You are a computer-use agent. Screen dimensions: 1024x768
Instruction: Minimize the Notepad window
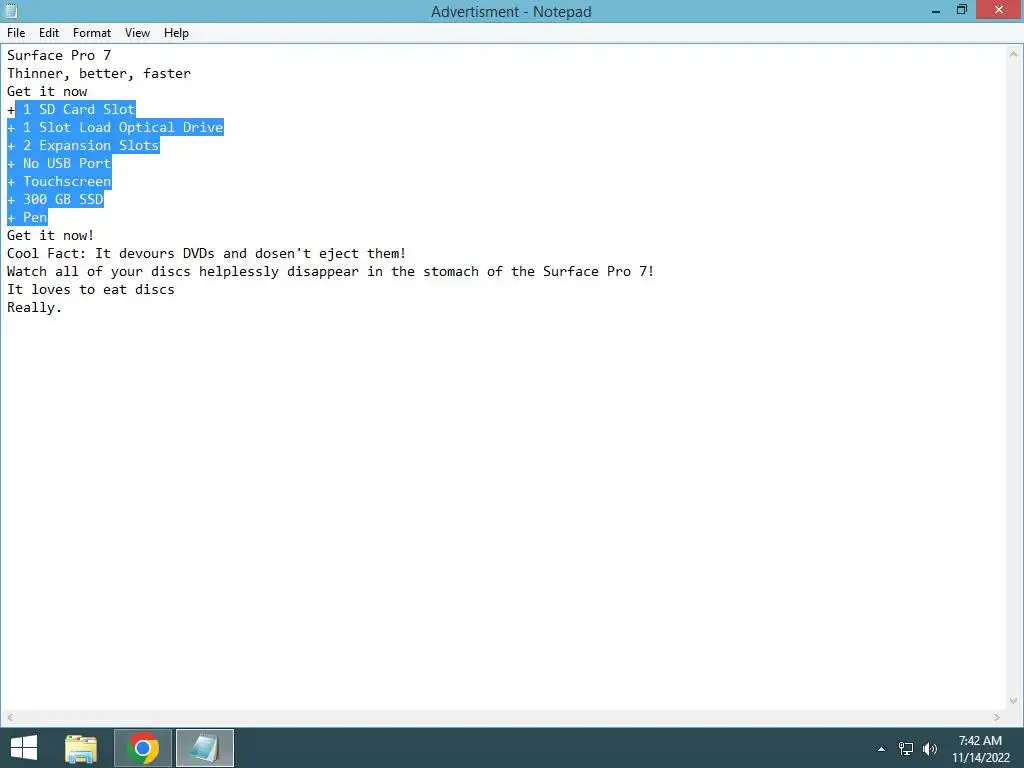click(936, 10)
